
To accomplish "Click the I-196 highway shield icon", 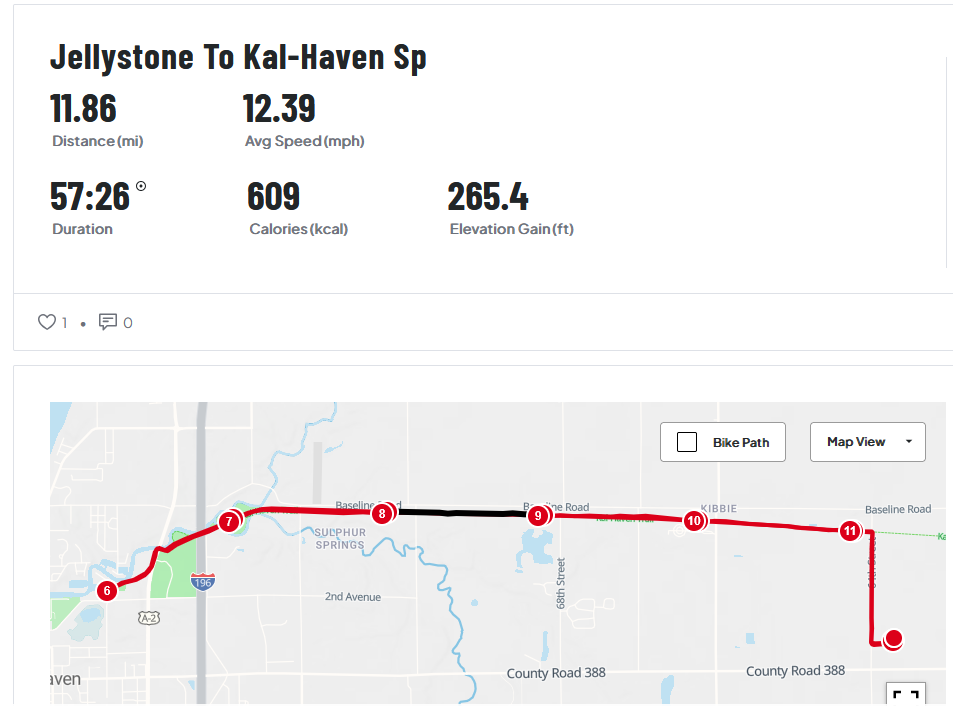I will (x=203, y=581).
